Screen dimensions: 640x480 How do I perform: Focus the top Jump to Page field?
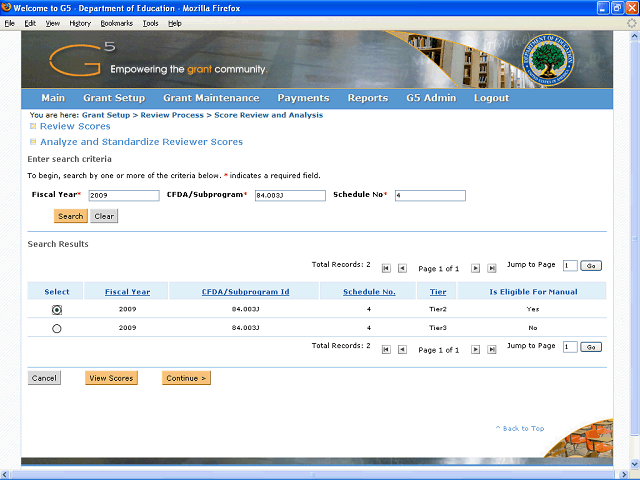pos(570,266)
